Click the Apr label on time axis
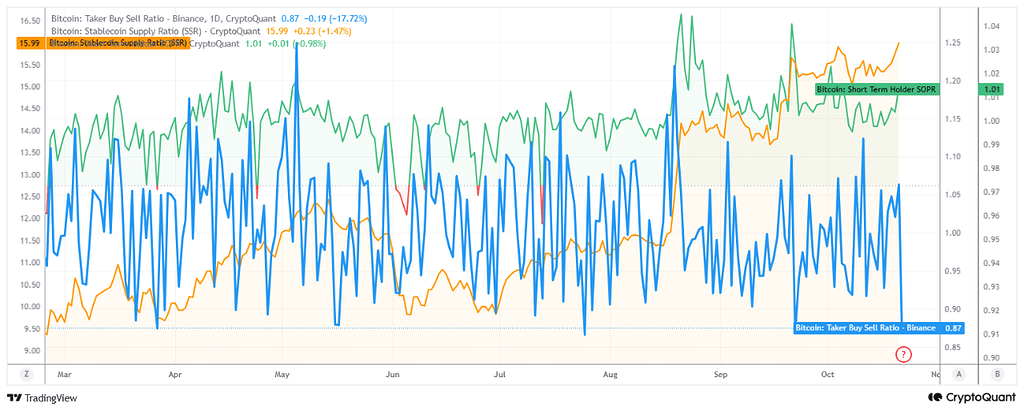This screenshot has width=1024, height=410. click(x=175, y=375)
